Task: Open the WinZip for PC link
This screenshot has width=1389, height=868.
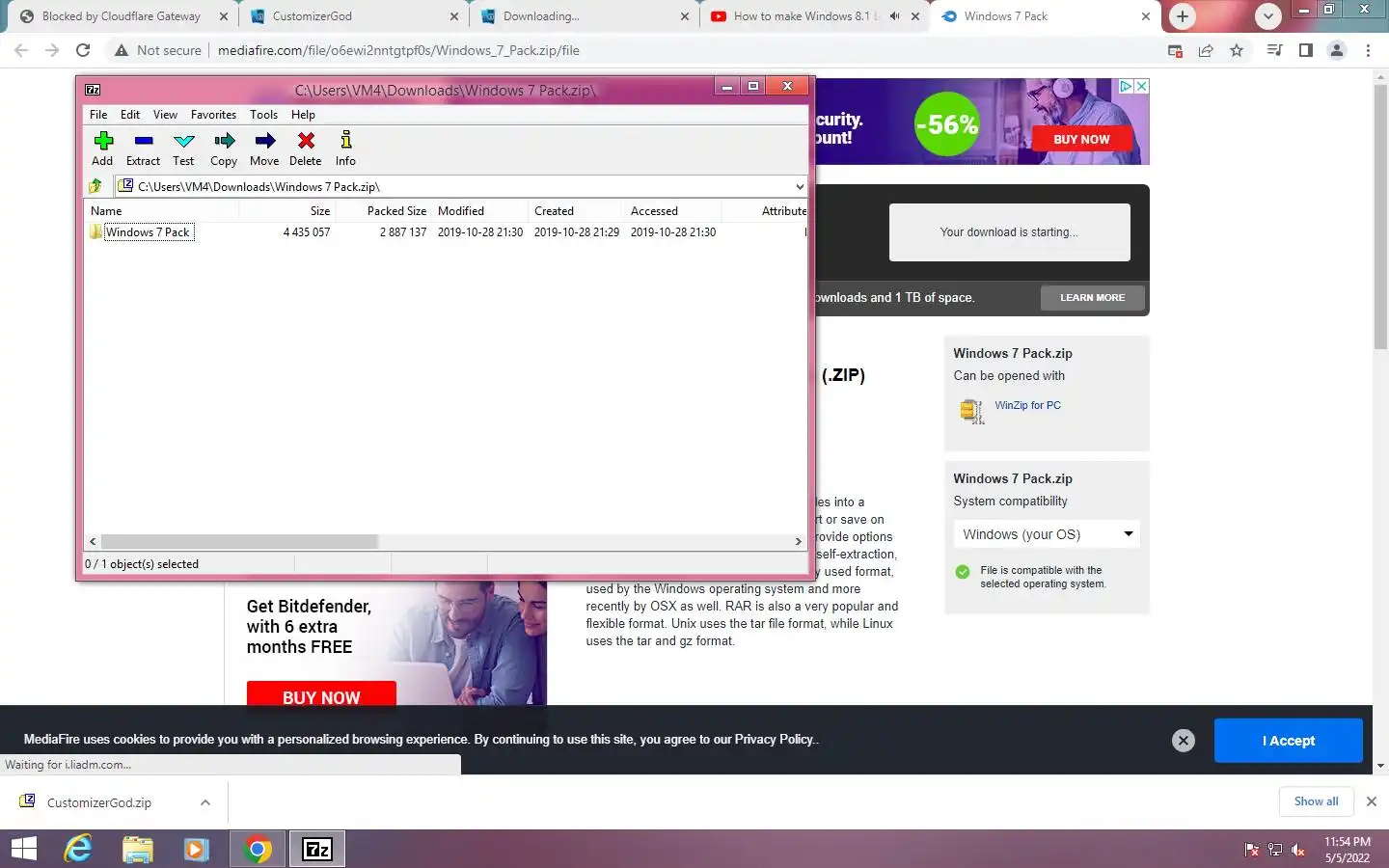Action: coord(1027,405)
